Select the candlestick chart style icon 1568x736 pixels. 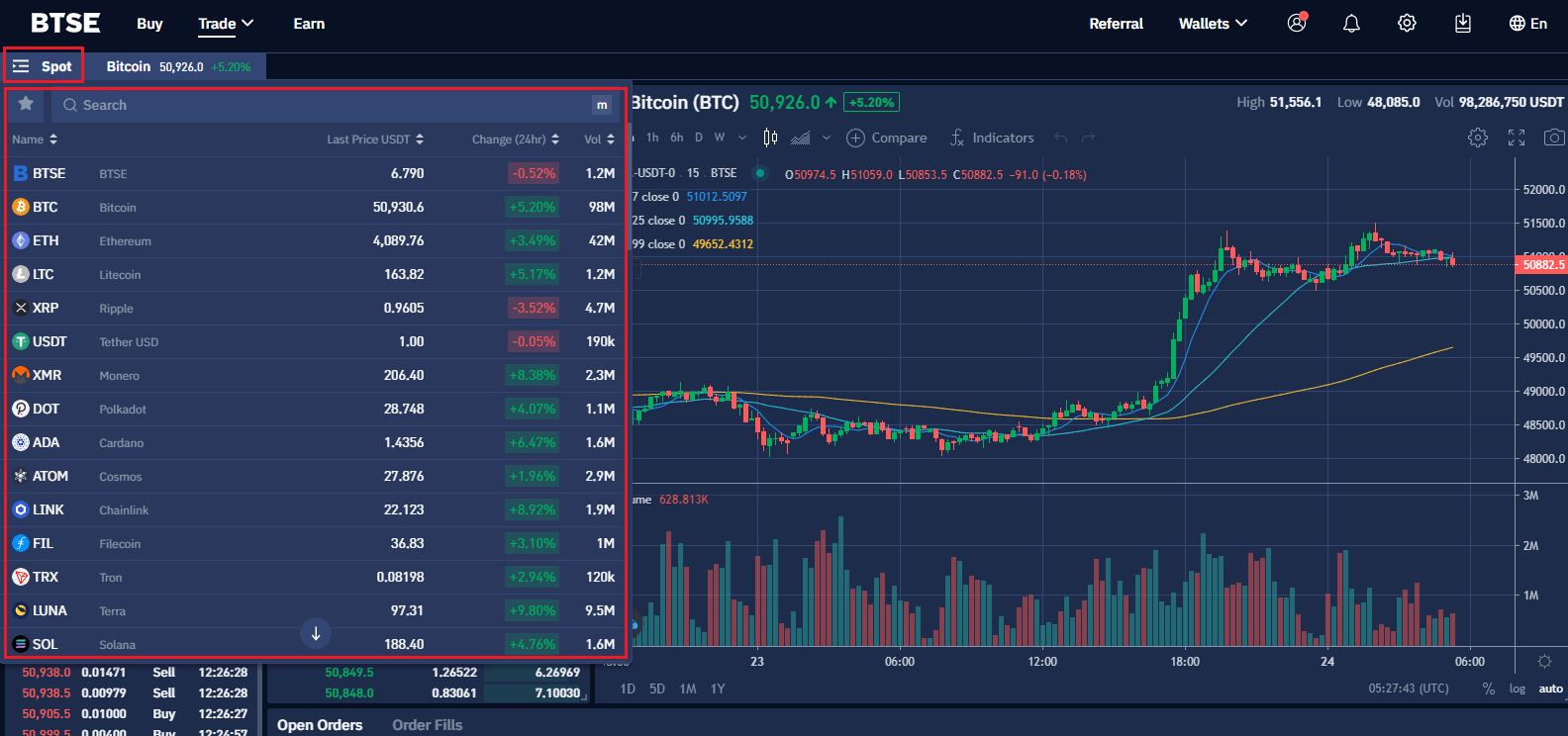770,138
